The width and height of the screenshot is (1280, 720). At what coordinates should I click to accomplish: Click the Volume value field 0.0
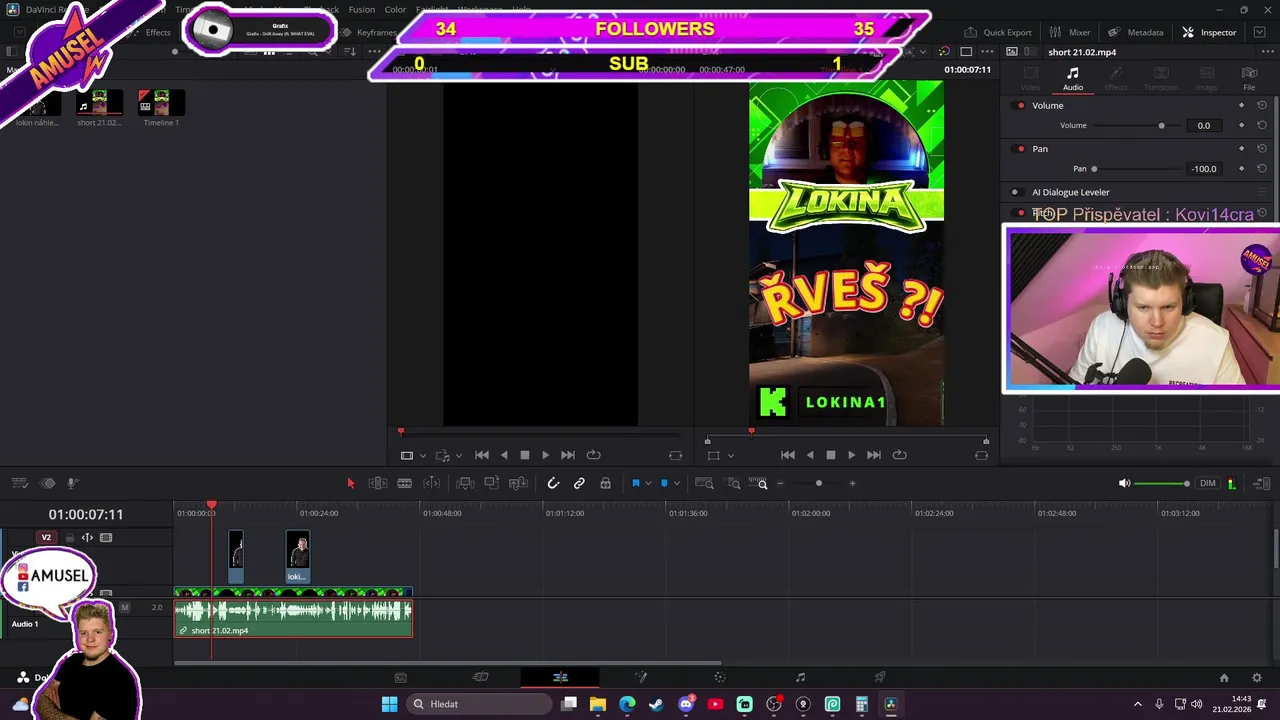(x=1204, y=126)
